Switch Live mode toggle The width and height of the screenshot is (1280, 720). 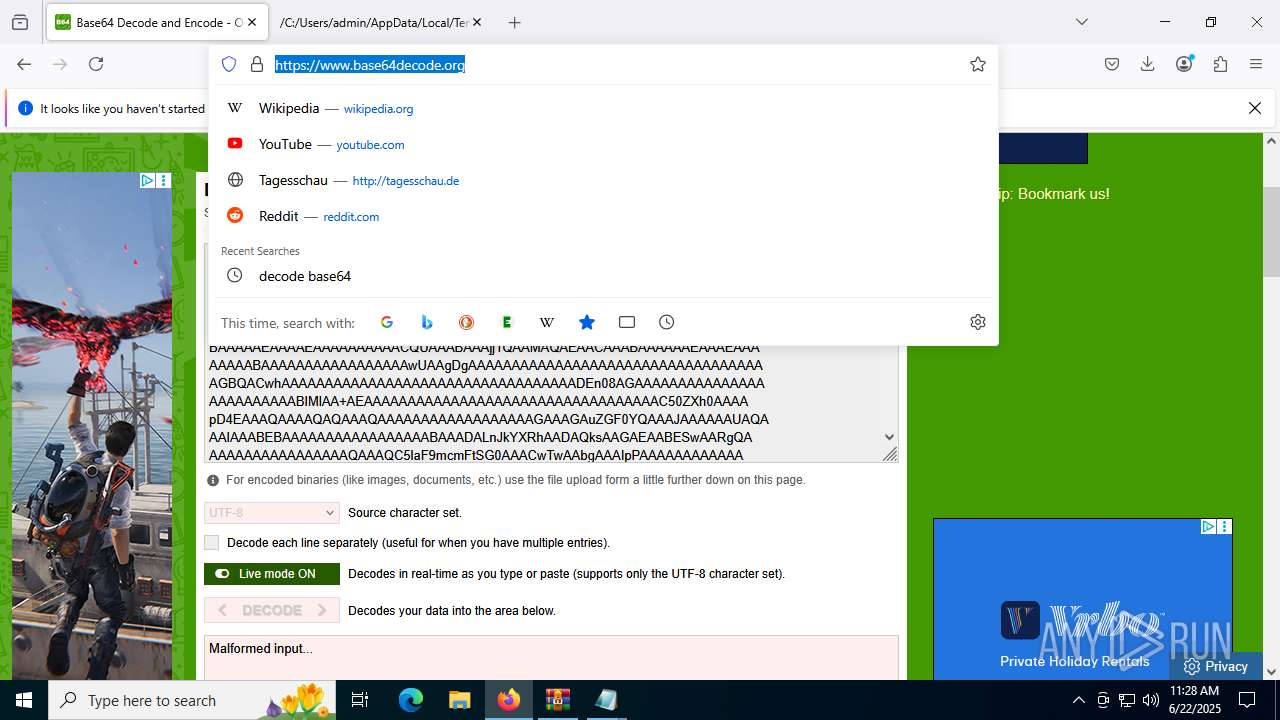pyautogui.click(x=272, y=574)
